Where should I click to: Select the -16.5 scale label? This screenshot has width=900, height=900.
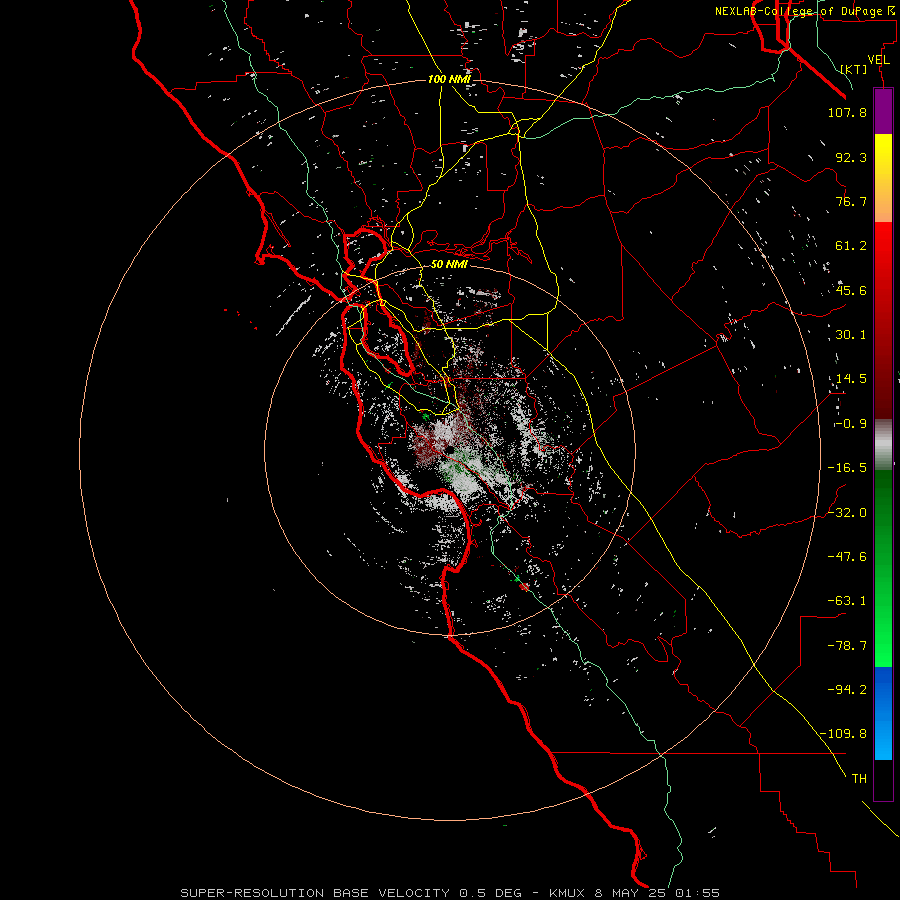[847, 468]
